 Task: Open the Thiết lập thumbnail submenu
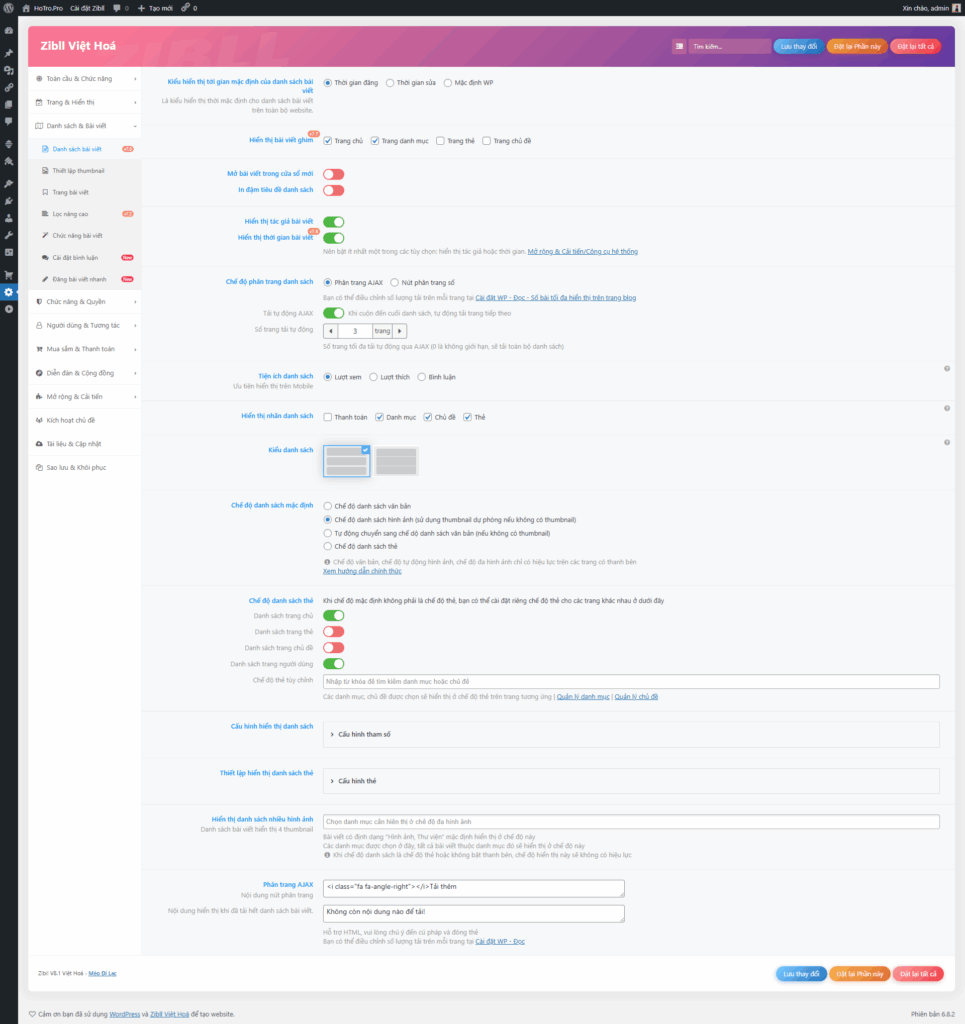click(85, 170)
